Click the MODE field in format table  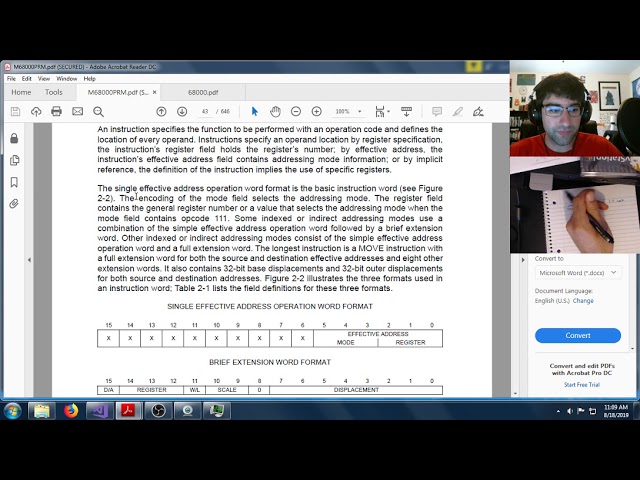coord(345,342)
